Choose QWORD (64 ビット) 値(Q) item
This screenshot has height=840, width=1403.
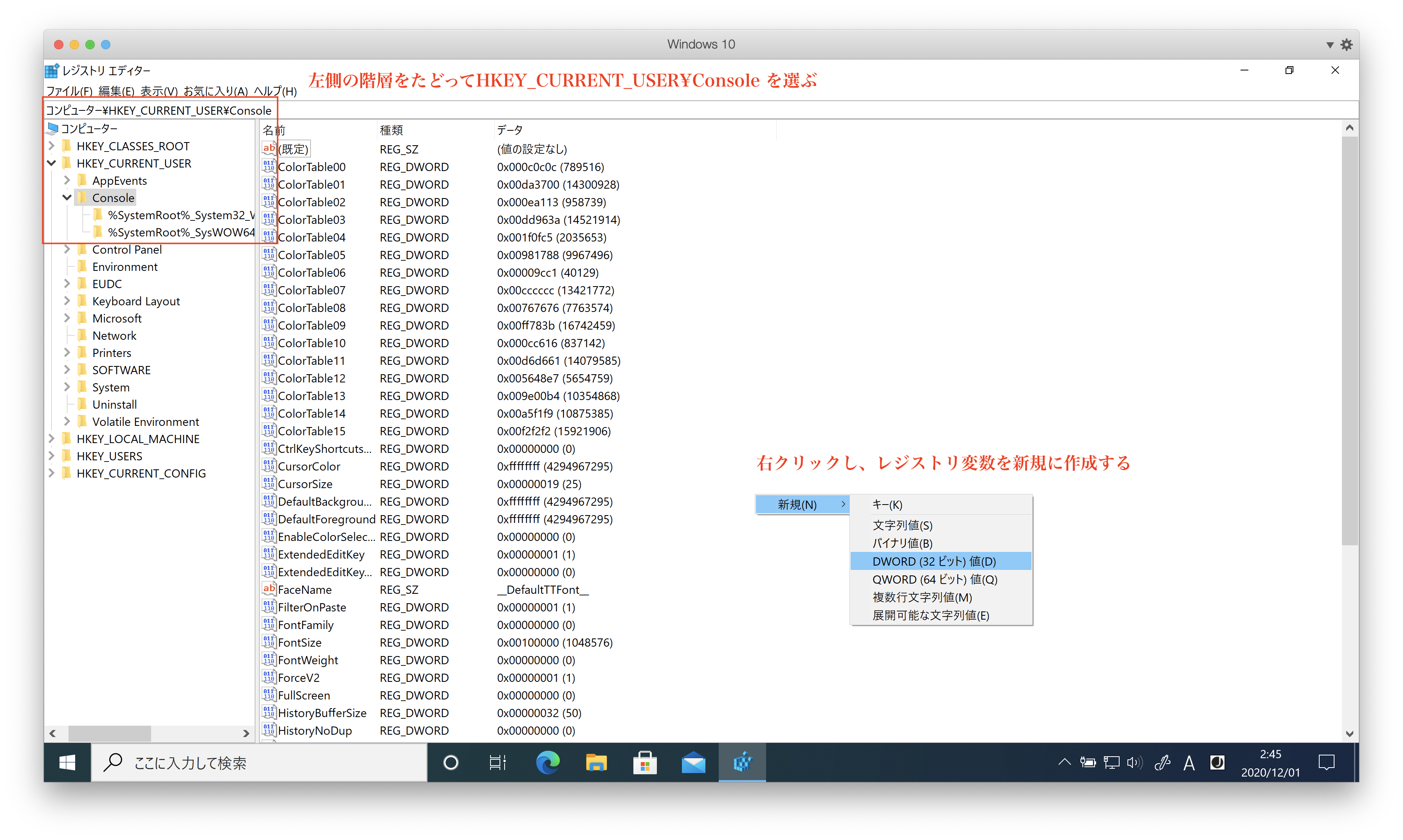941,579
